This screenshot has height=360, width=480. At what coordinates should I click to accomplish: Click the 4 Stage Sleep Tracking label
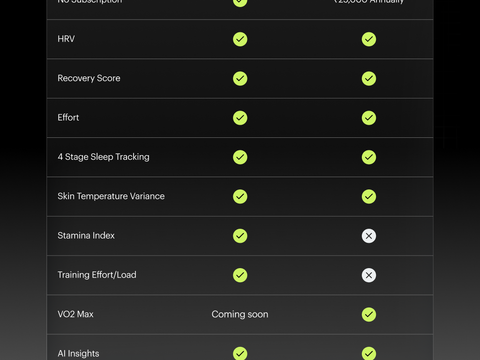tap(103, 157)
